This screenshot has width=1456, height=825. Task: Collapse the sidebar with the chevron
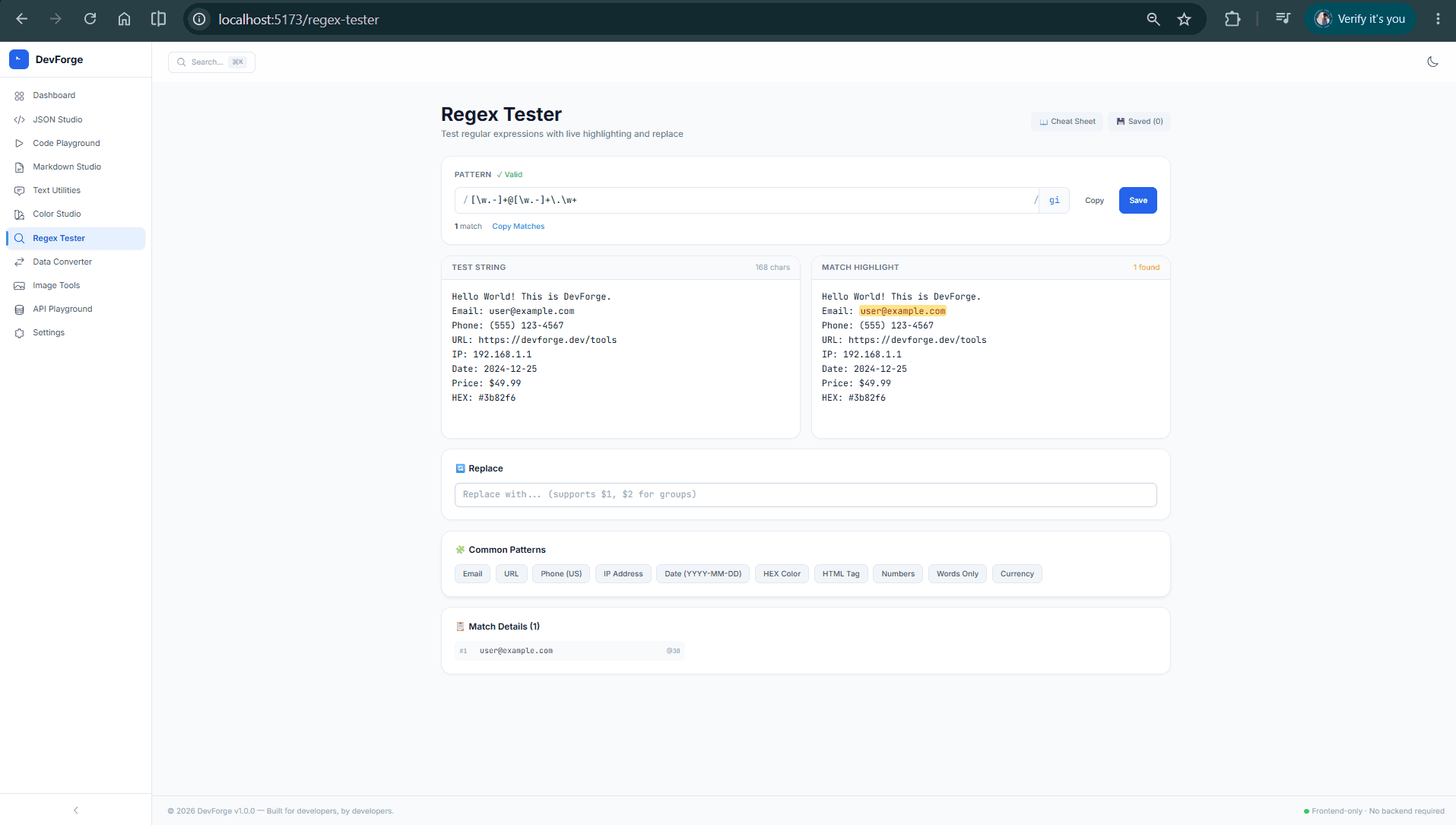tap(76, 811)
